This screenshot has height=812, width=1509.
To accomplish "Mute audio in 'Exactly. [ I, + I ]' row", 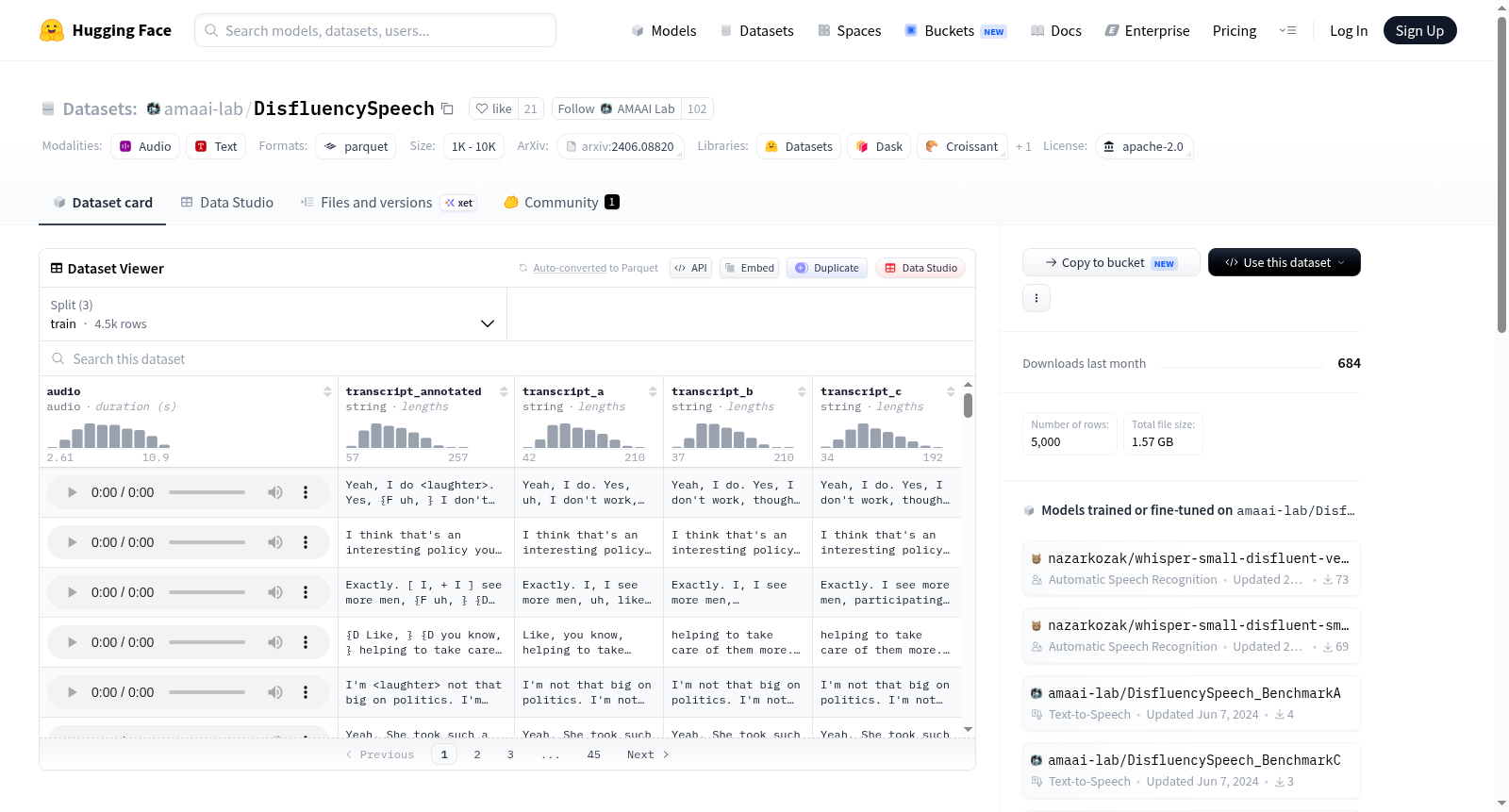I will click(x=274, y=592).
